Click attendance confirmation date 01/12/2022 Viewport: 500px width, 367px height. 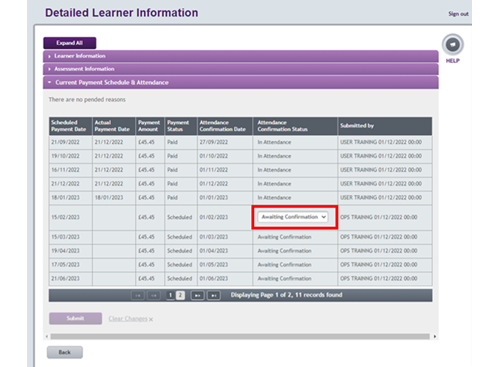pos(214,184)
